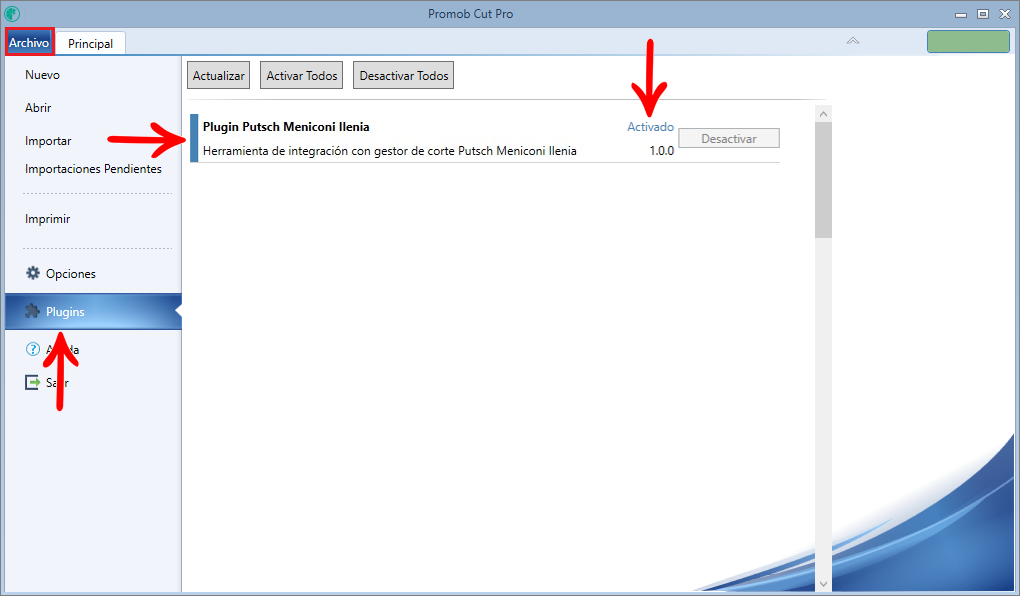Open the Opciones gear icon
This screenshot has height=605, width=1026.
(33, 273)
